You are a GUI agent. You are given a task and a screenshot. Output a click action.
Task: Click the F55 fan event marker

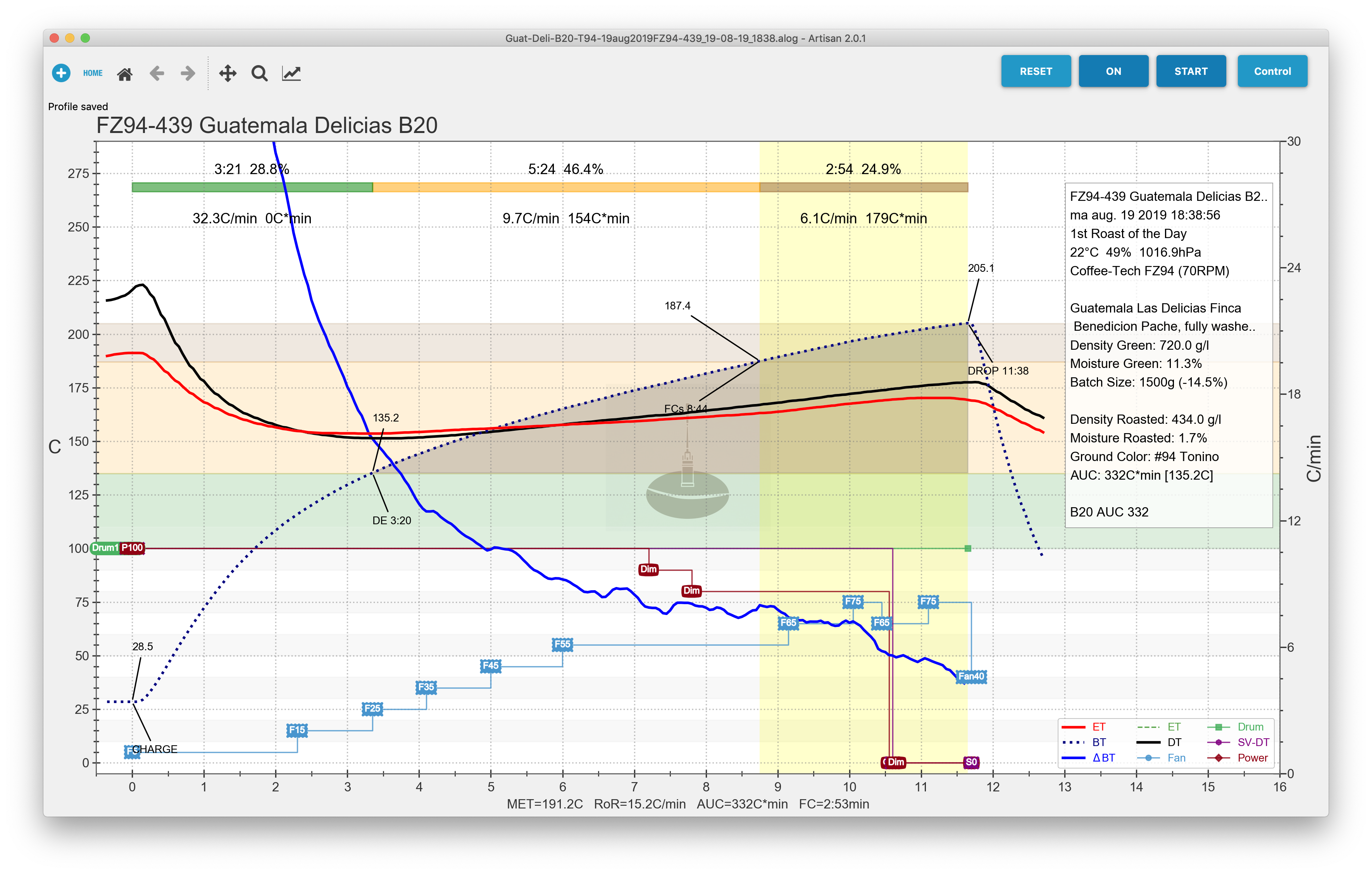click(x=562, y=644)
